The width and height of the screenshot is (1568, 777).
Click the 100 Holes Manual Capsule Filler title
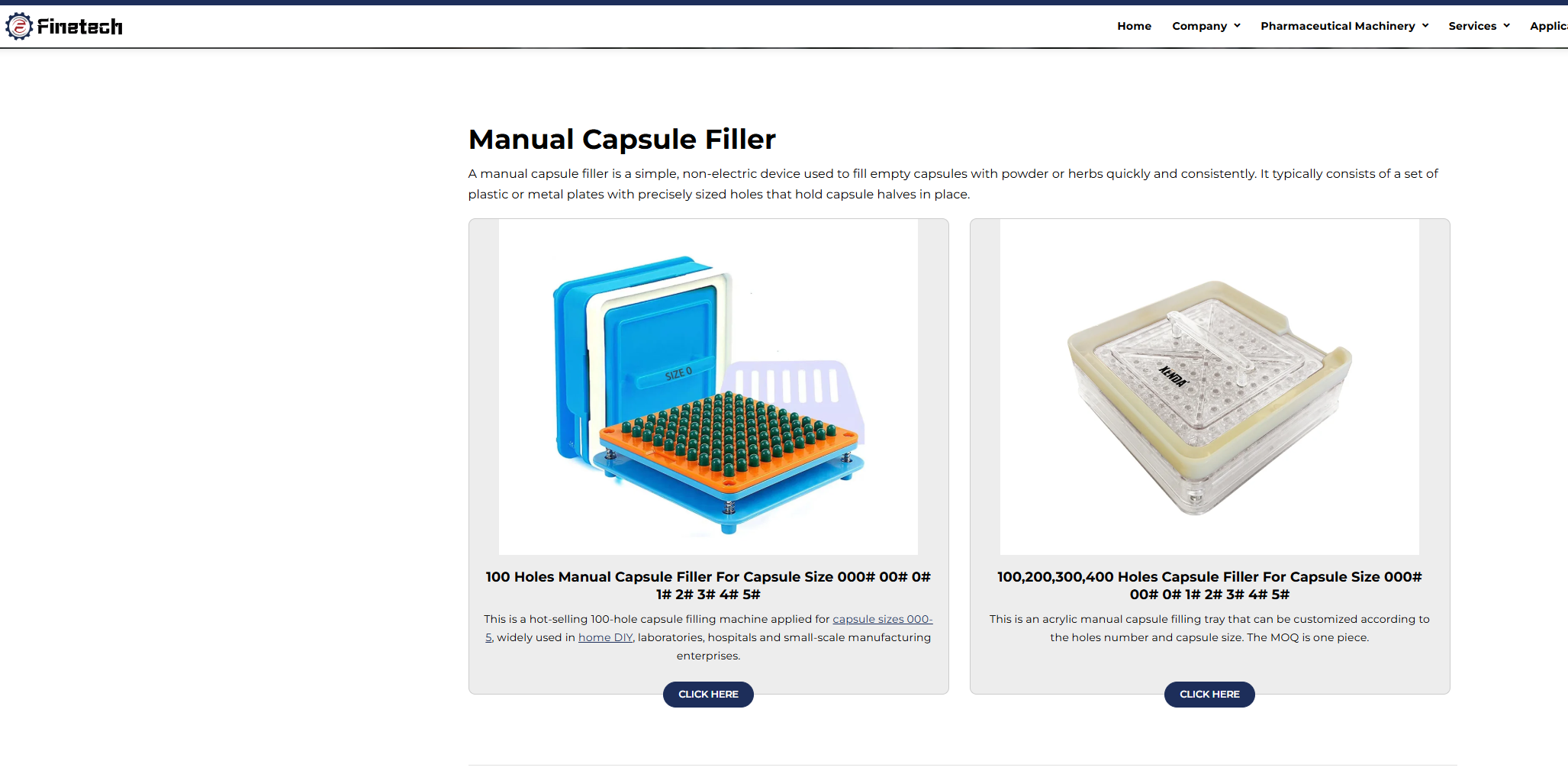click(x=708, y=585)
